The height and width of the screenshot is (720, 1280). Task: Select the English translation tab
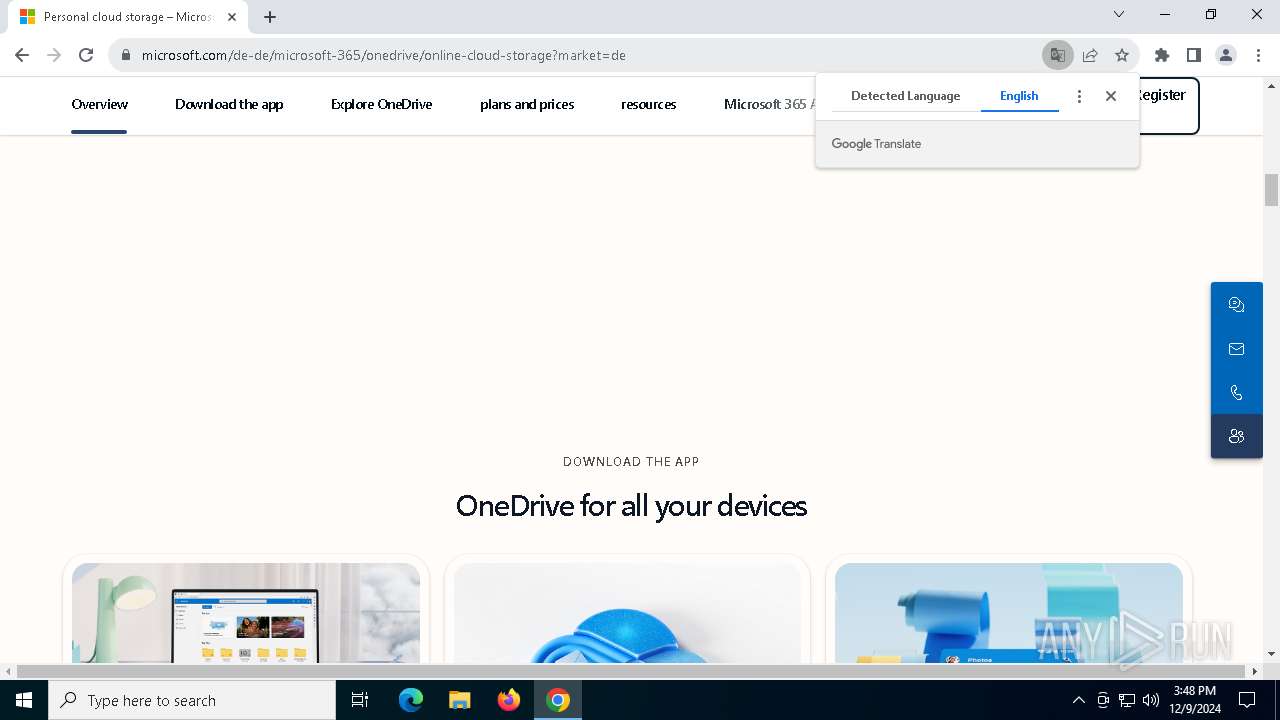(x=1019, y=96)
